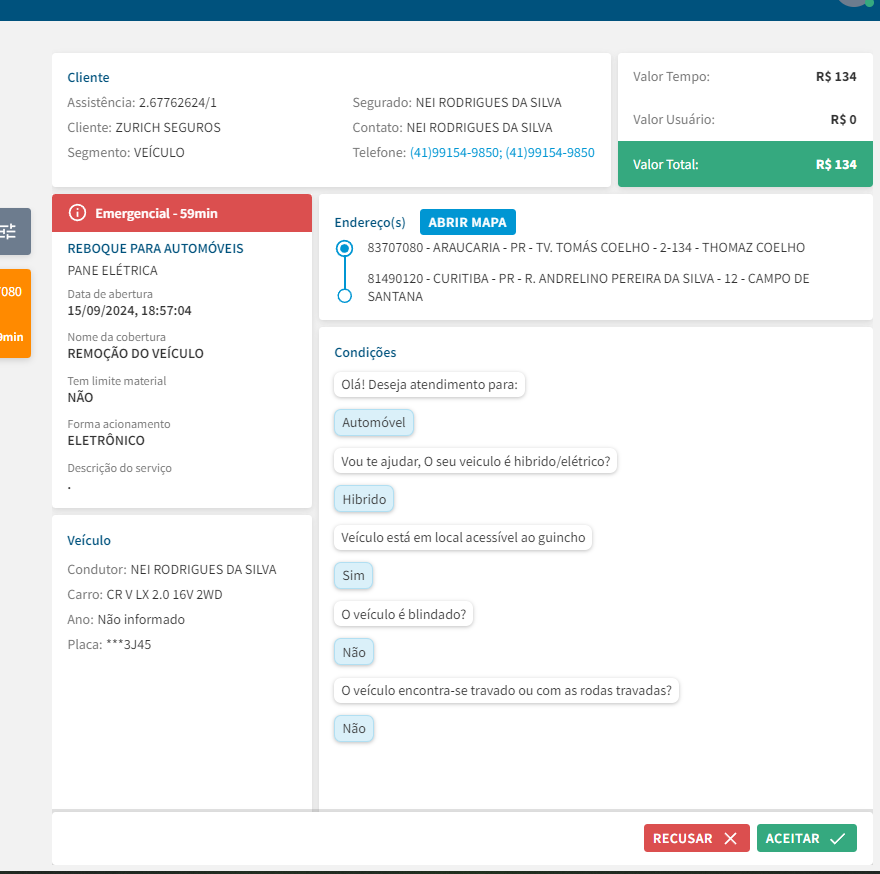Select the Automóvel answer chip
The image size is (880, 874).
(374, 422)
